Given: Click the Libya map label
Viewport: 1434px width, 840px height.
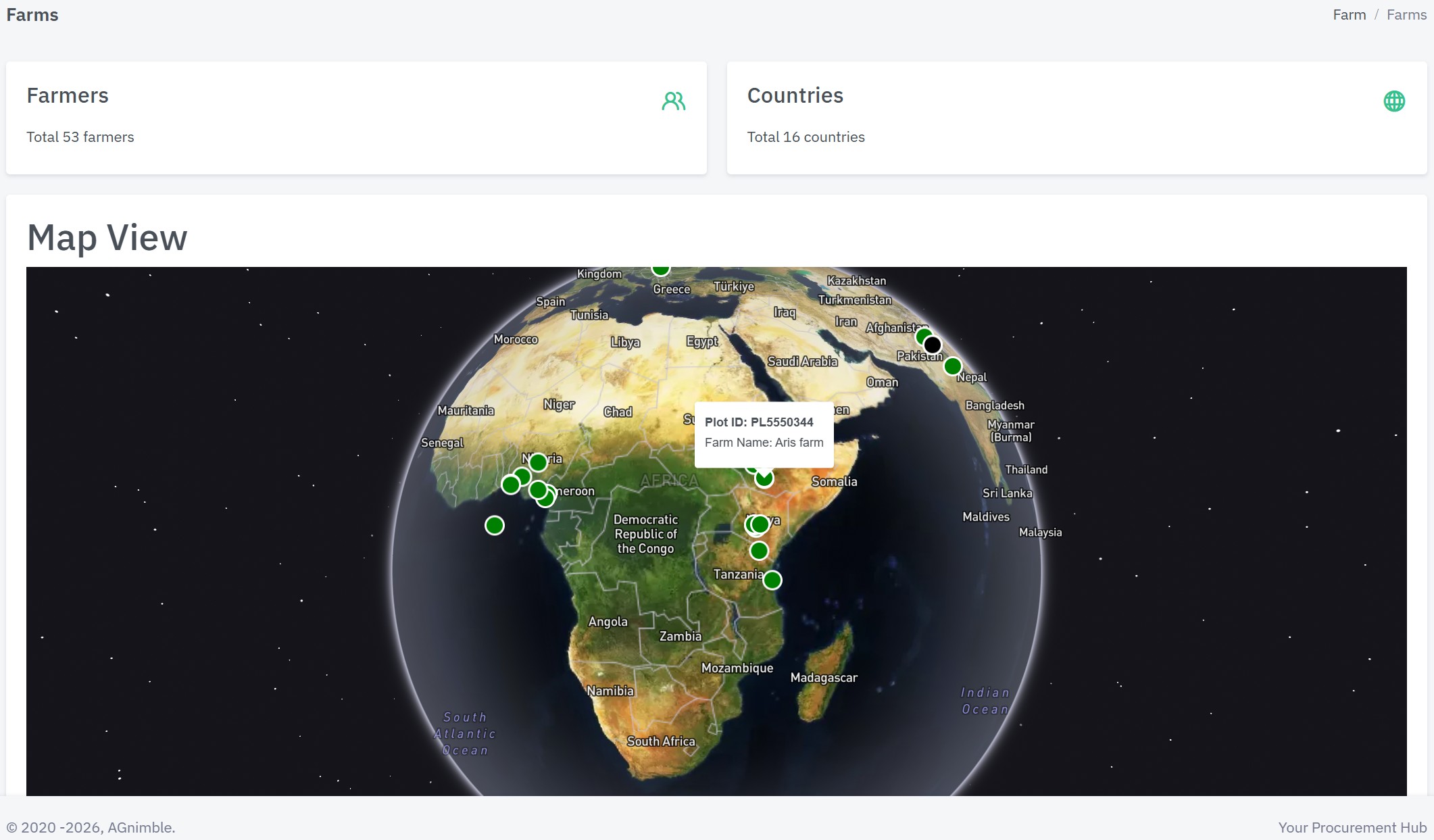Looking at the screenshot, I should tap(625, 343).
